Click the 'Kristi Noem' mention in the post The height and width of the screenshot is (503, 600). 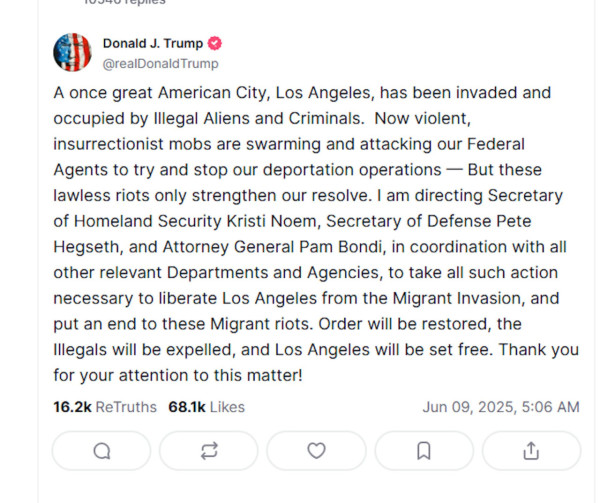pyautogui.click(x=272, y=221)
